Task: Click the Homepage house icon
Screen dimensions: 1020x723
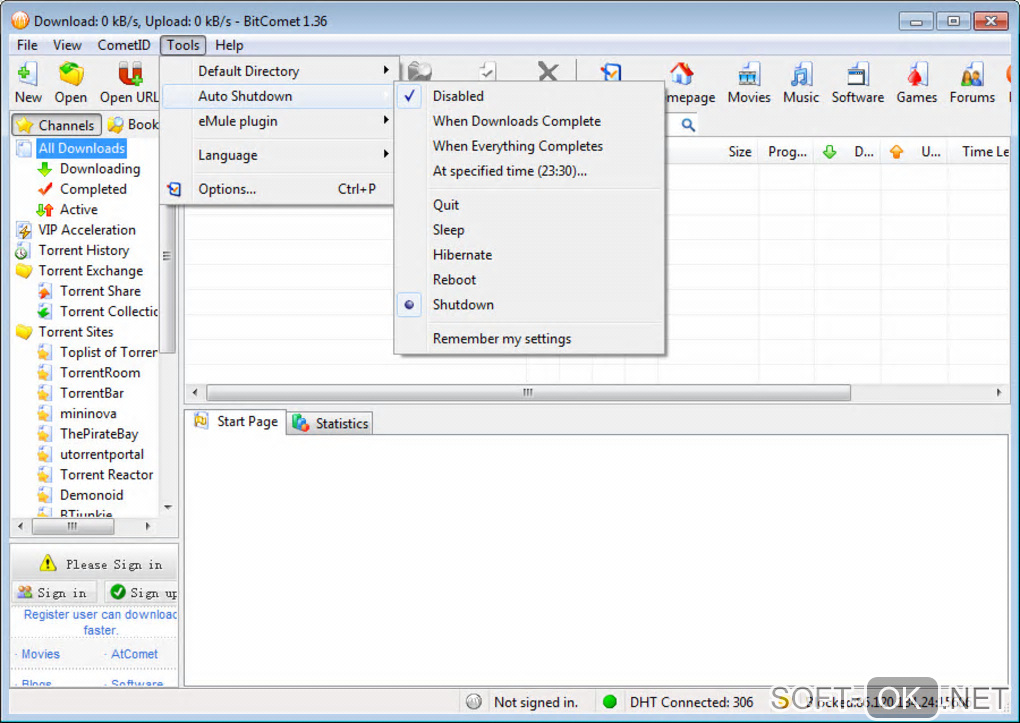Action: coord(681,74)
